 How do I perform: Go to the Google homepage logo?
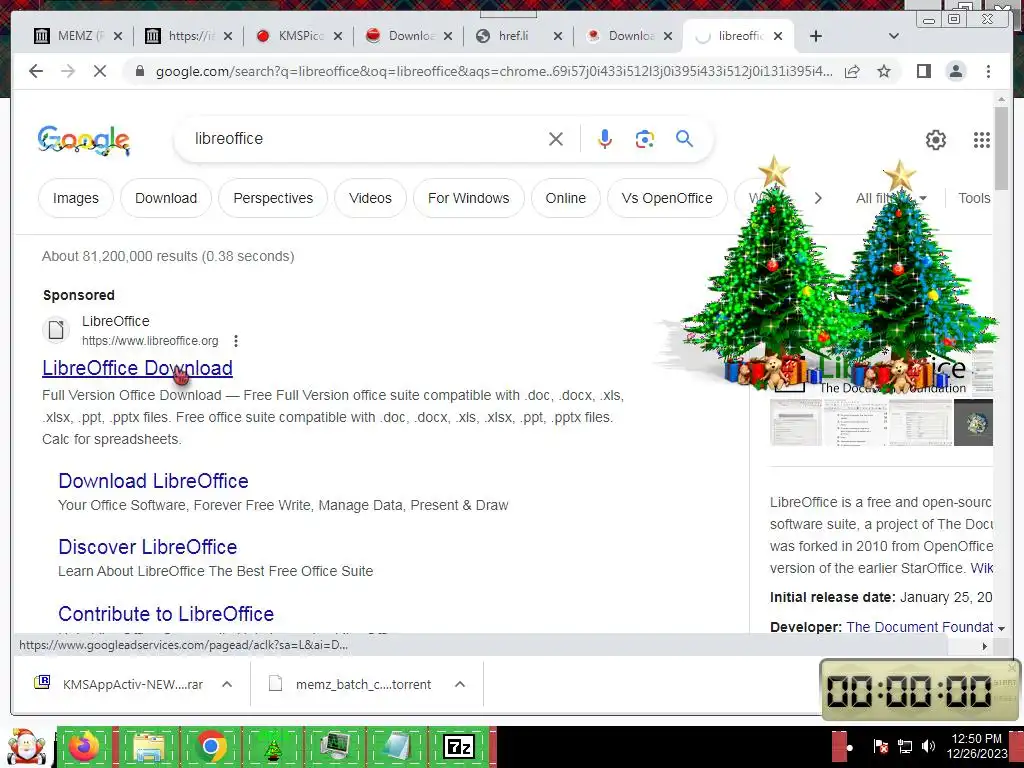84,140
